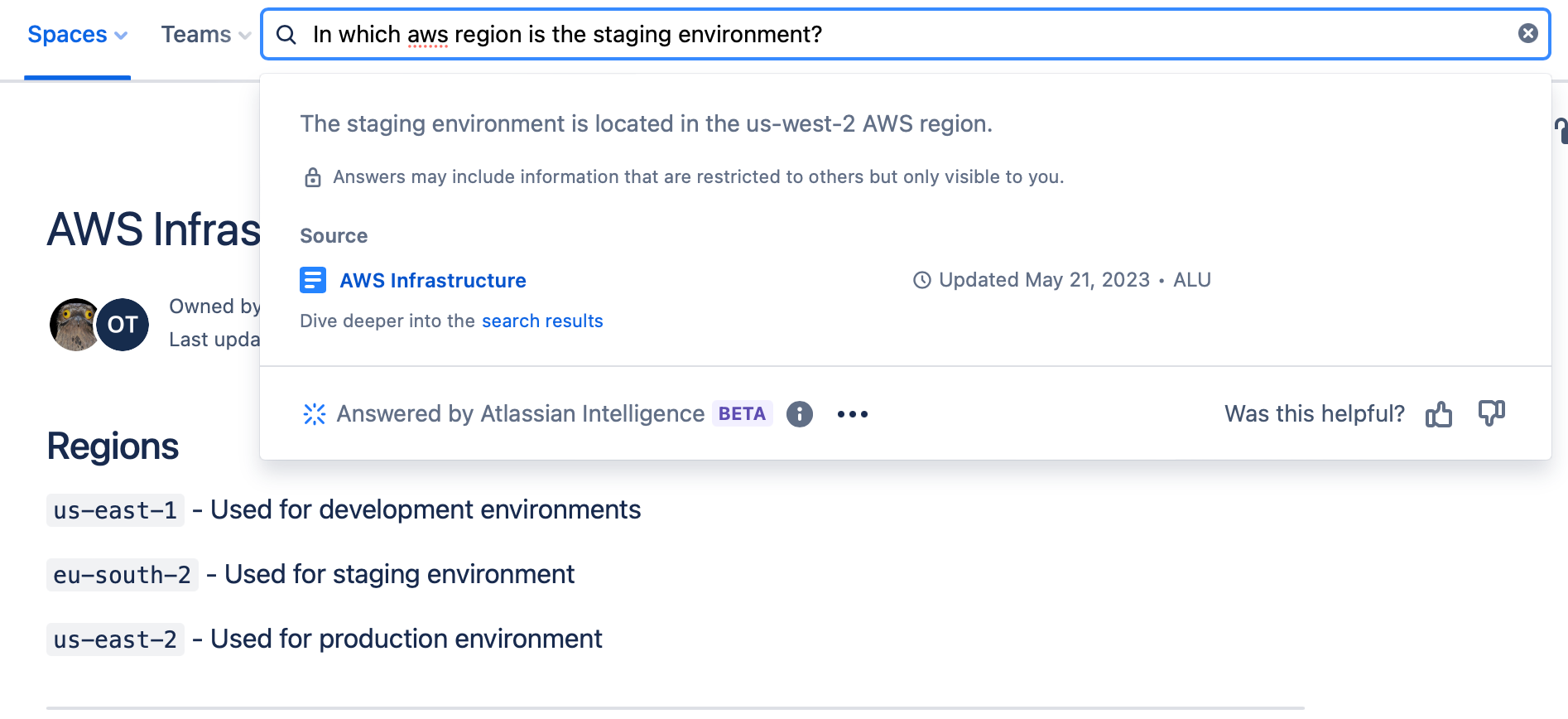Expand the Teams dropdown menu

(205, 35)
